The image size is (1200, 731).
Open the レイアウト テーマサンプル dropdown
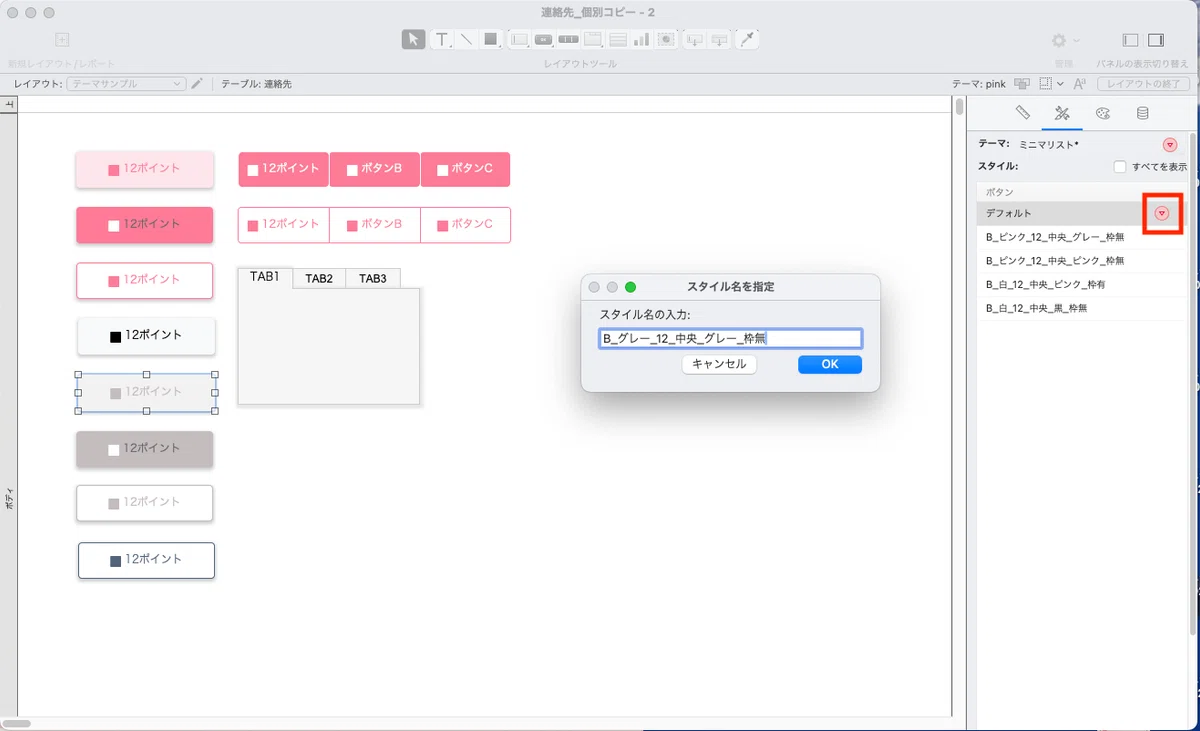click(x=126, y=84)
